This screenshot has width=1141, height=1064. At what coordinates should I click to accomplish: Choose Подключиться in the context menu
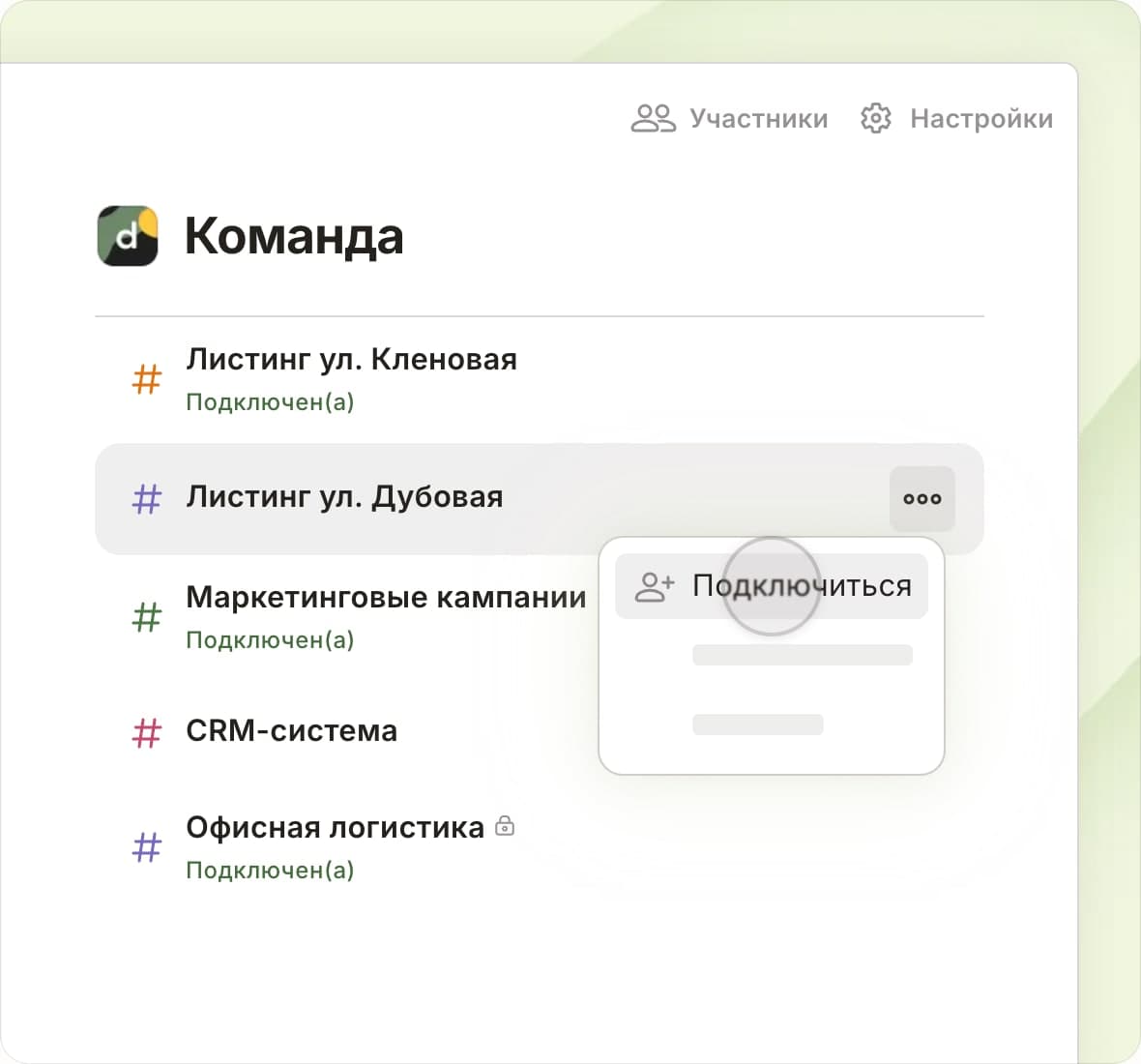802,586
